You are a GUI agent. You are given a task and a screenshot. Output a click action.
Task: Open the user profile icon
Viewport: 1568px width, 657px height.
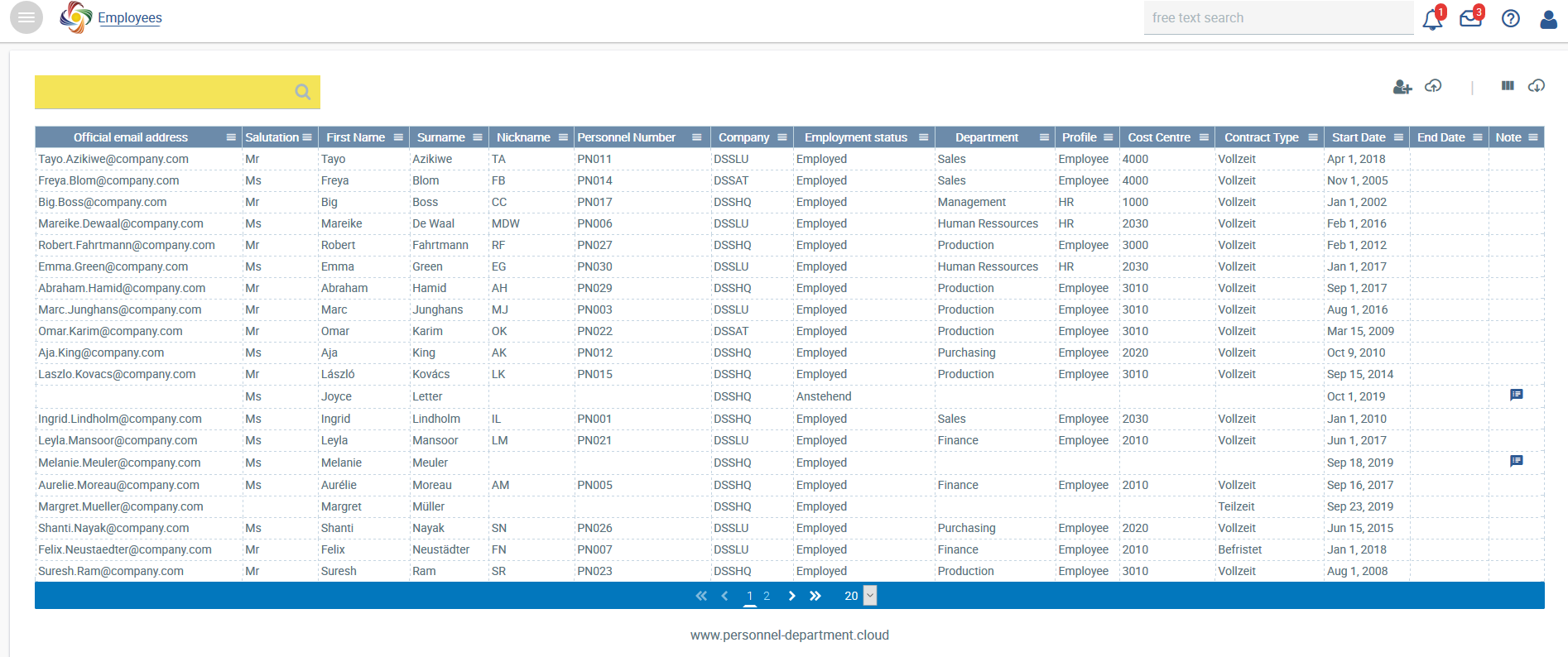coord(1548,18)
